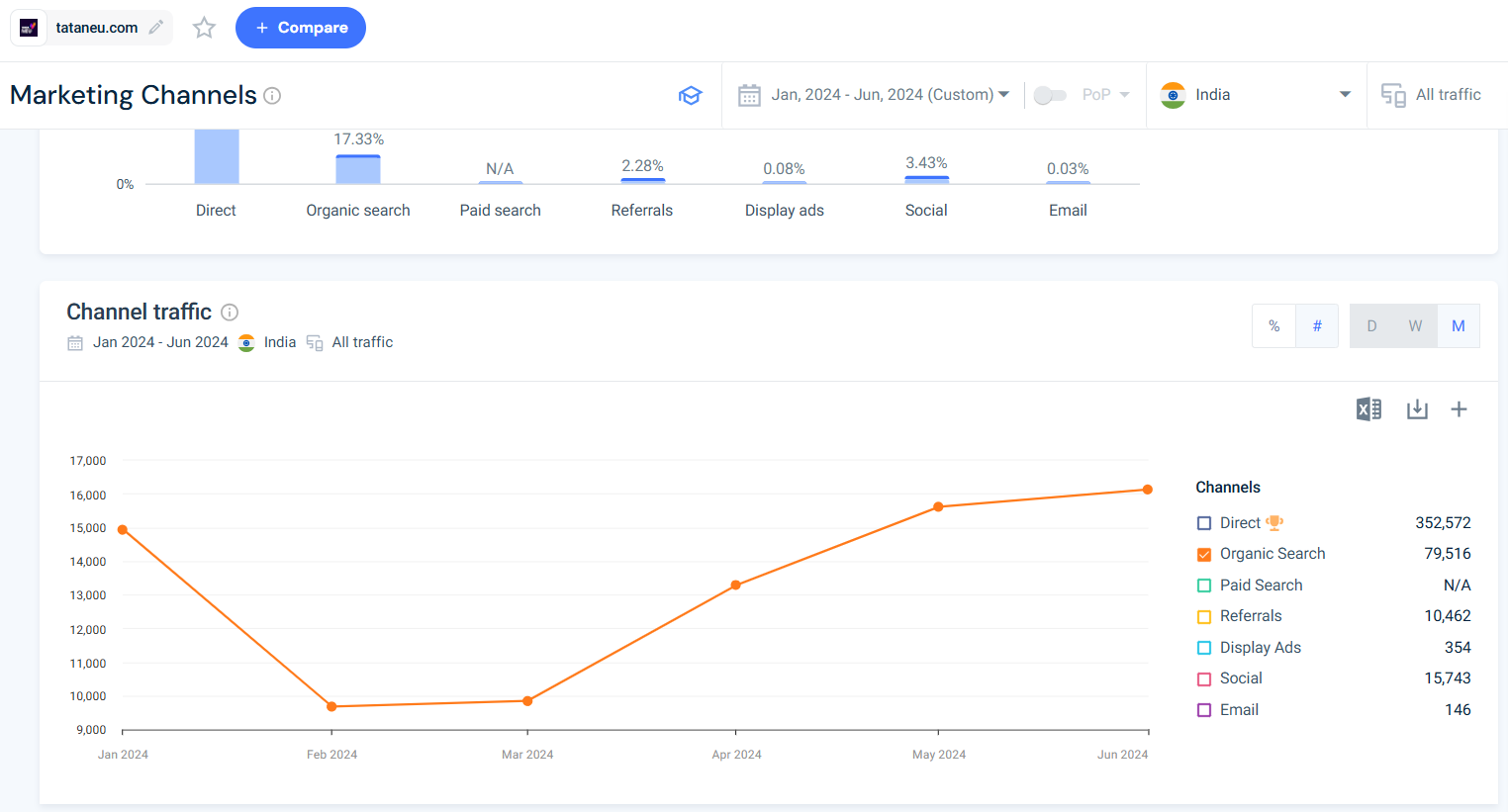Viewport: 1508px width, 812px height.
Task: Open the date range dropdown
Action: click(890, 95)
